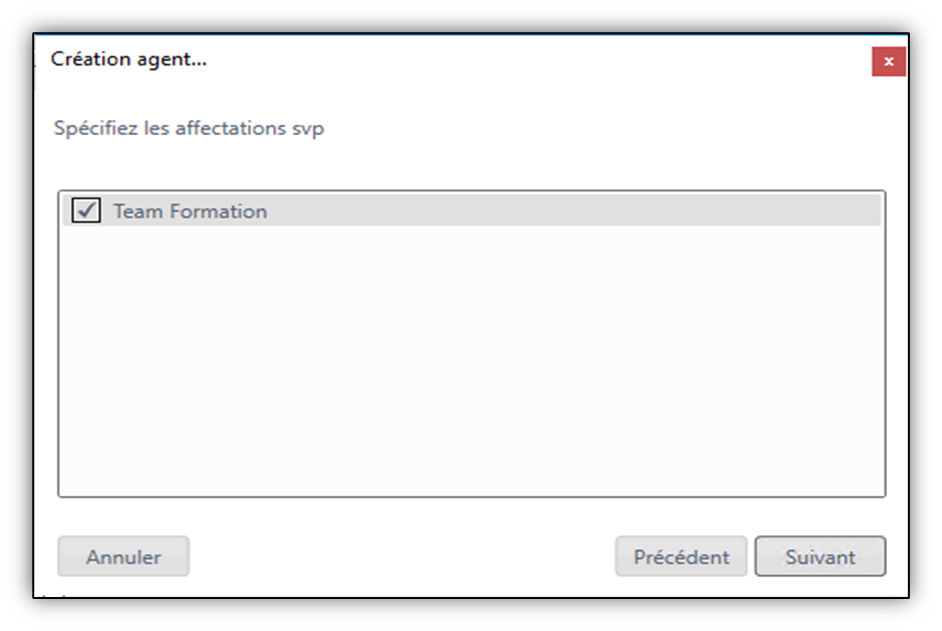Cancel agent creation with Annuler
Screen dimensions: 942x631
click(x=123, y=556)
